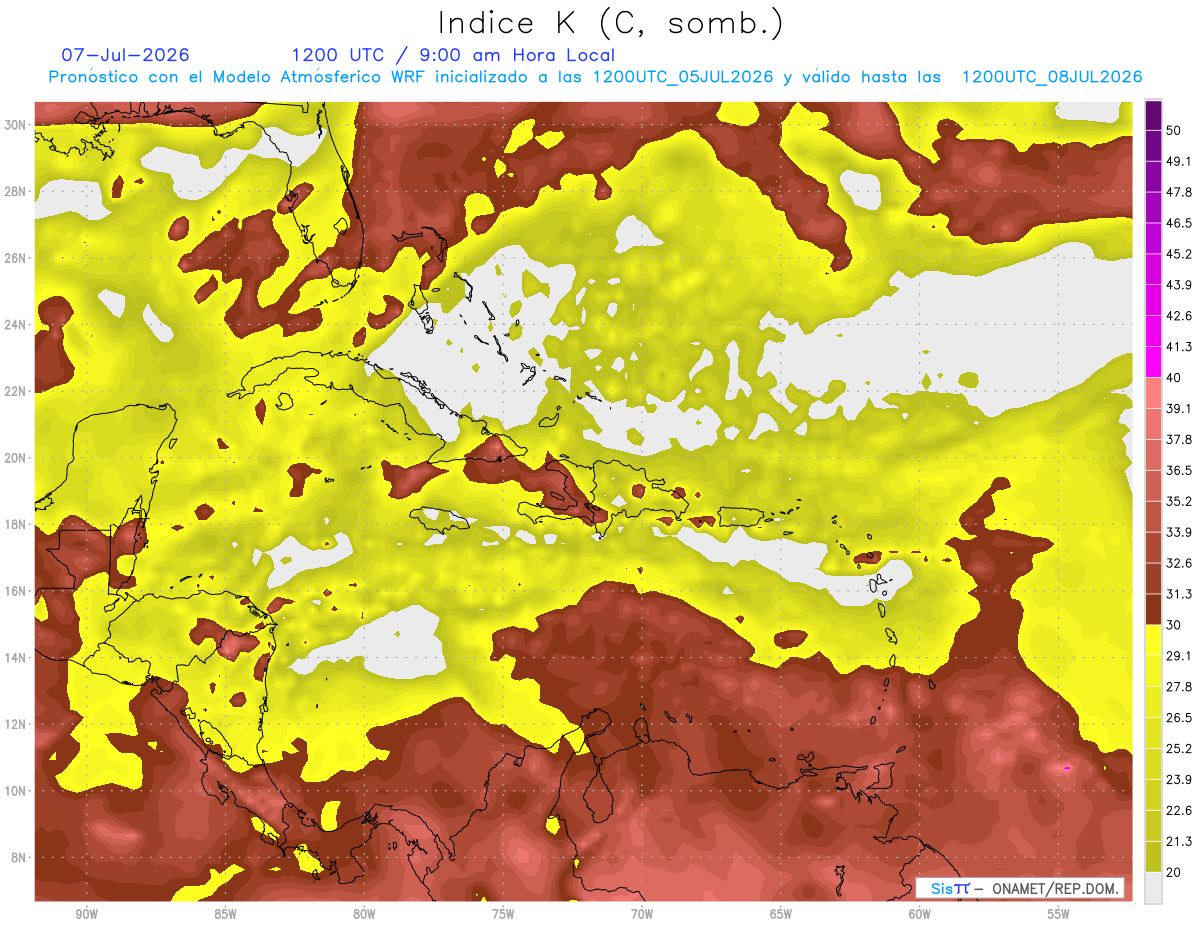The height and width of the screenshot is (927, 1200).
Task: Click the "27.8" colorbar value
Action: (1179, 686)
